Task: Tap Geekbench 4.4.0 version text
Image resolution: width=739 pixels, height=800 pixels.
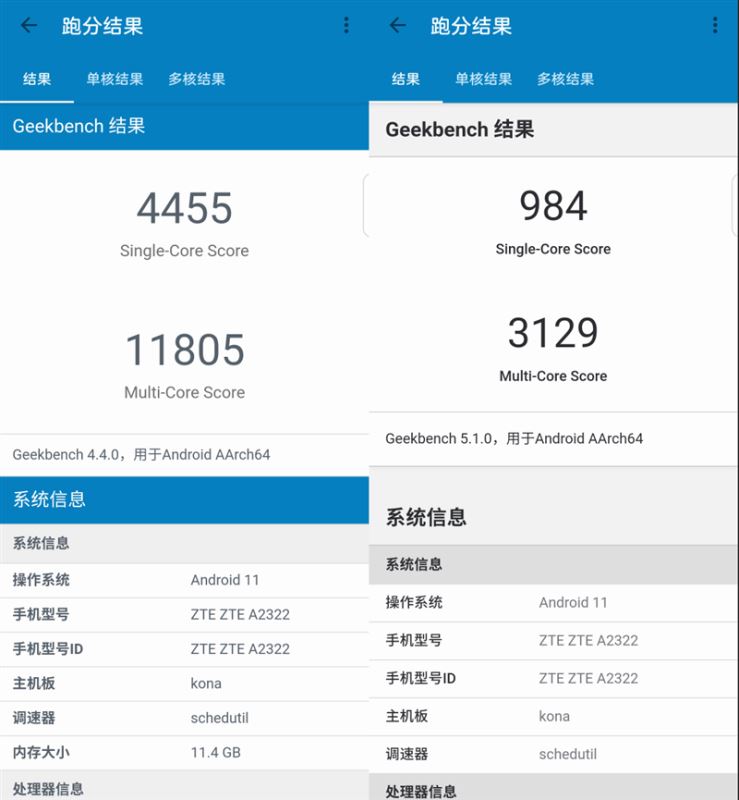Action: [x=141, y=455]
